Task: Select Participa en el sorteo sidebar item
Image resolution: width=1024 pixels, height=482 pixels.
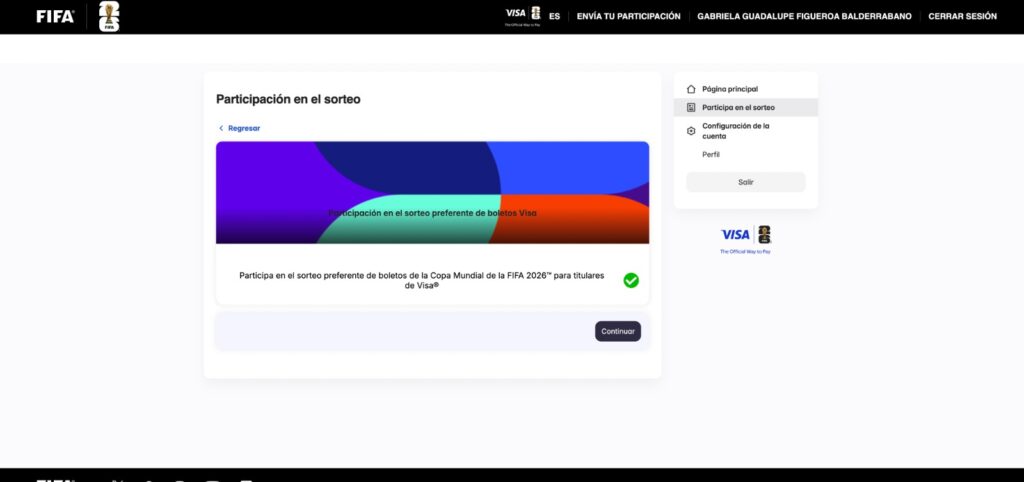Action: tap(746, 108)
